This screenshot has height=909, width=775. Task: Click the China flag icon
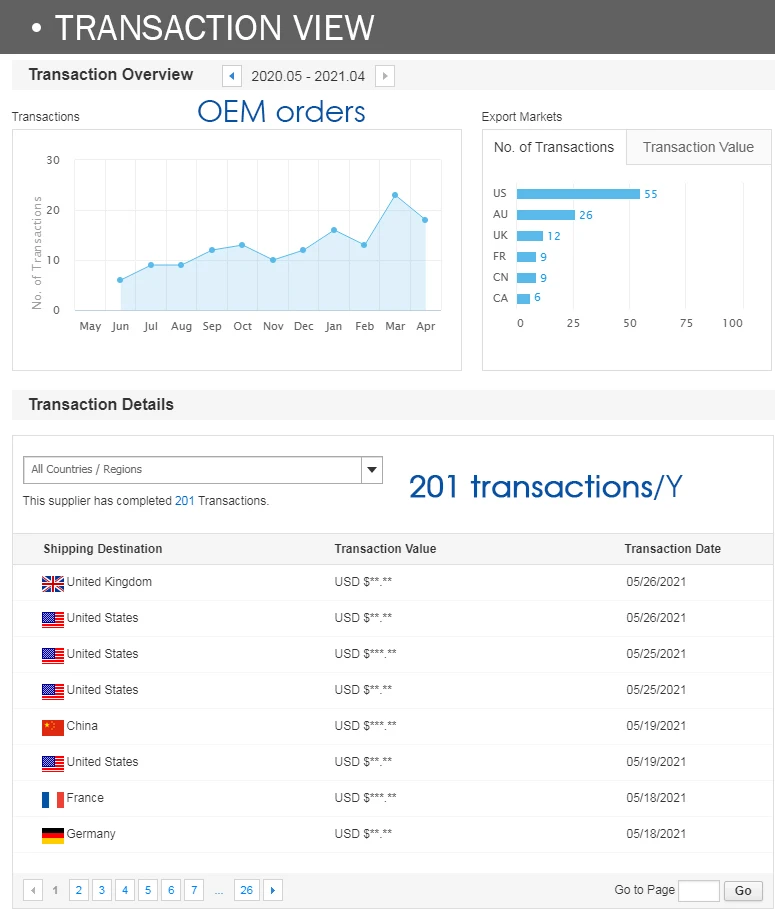pos(53,727)
